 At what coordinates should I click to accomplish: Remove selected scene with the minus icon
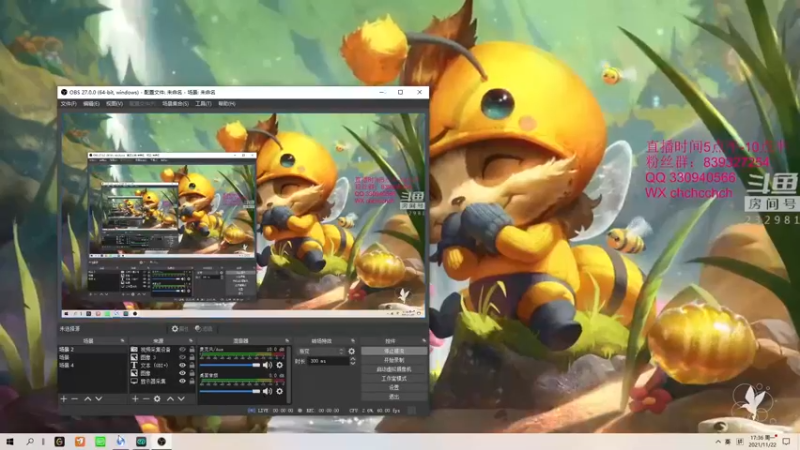point(74,398)
